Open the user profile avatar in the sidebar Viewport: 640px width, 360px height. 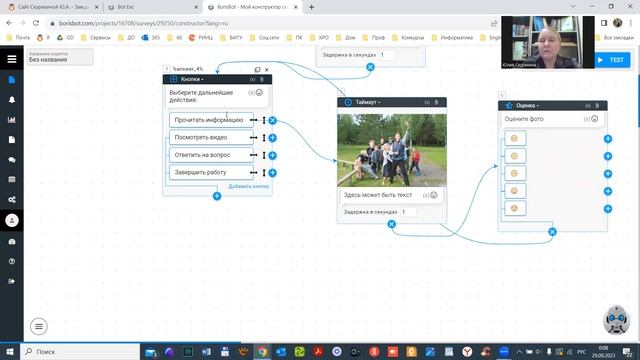click(x=12, y=220)
